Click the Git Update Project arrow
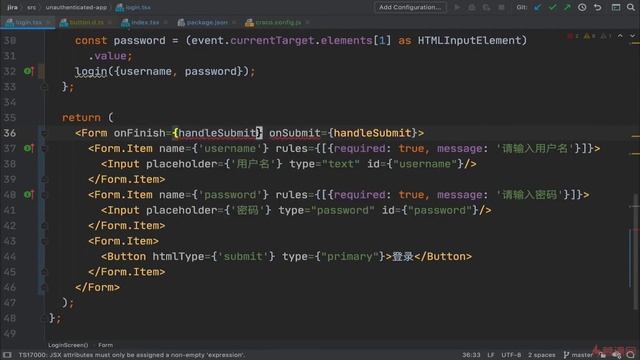640x360 pixels. coord(538,7)
